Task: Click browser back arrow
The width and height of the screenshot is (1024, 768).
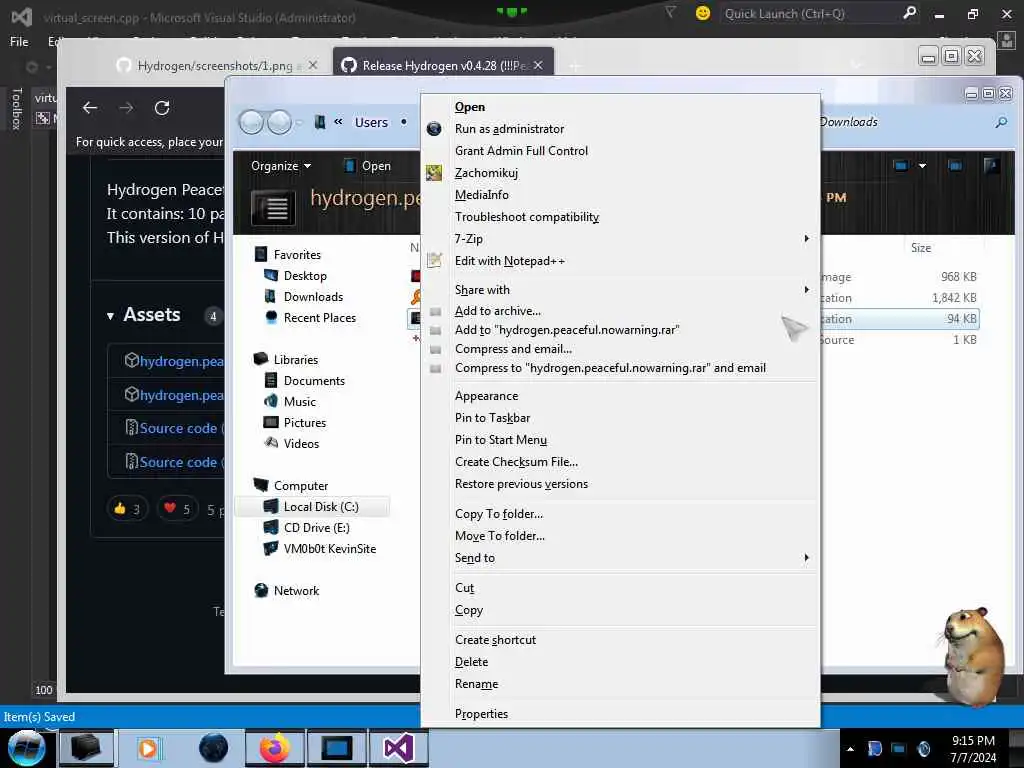Action: (x=89, y=108)
